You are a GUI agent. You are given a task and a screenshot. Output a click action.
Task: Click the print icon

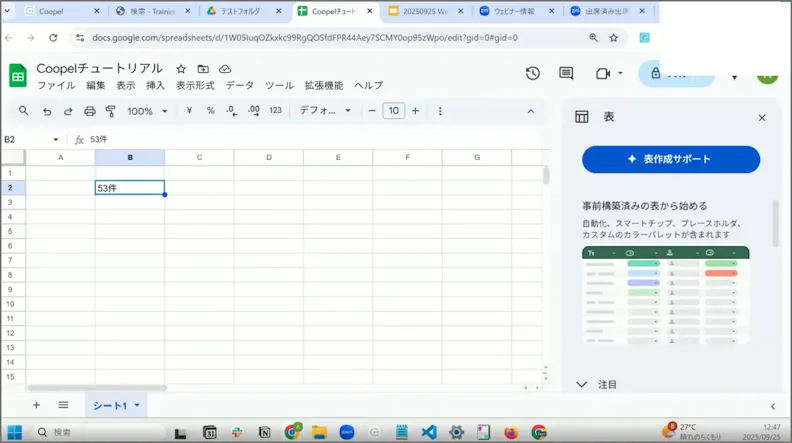[89, 111]
